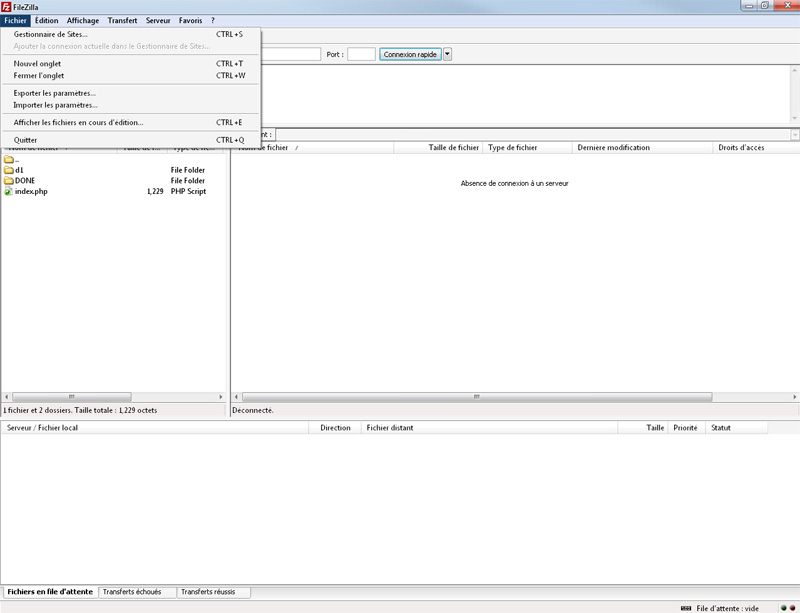
Task: Open the '?' help menu
Action: [x=213, y=20]
